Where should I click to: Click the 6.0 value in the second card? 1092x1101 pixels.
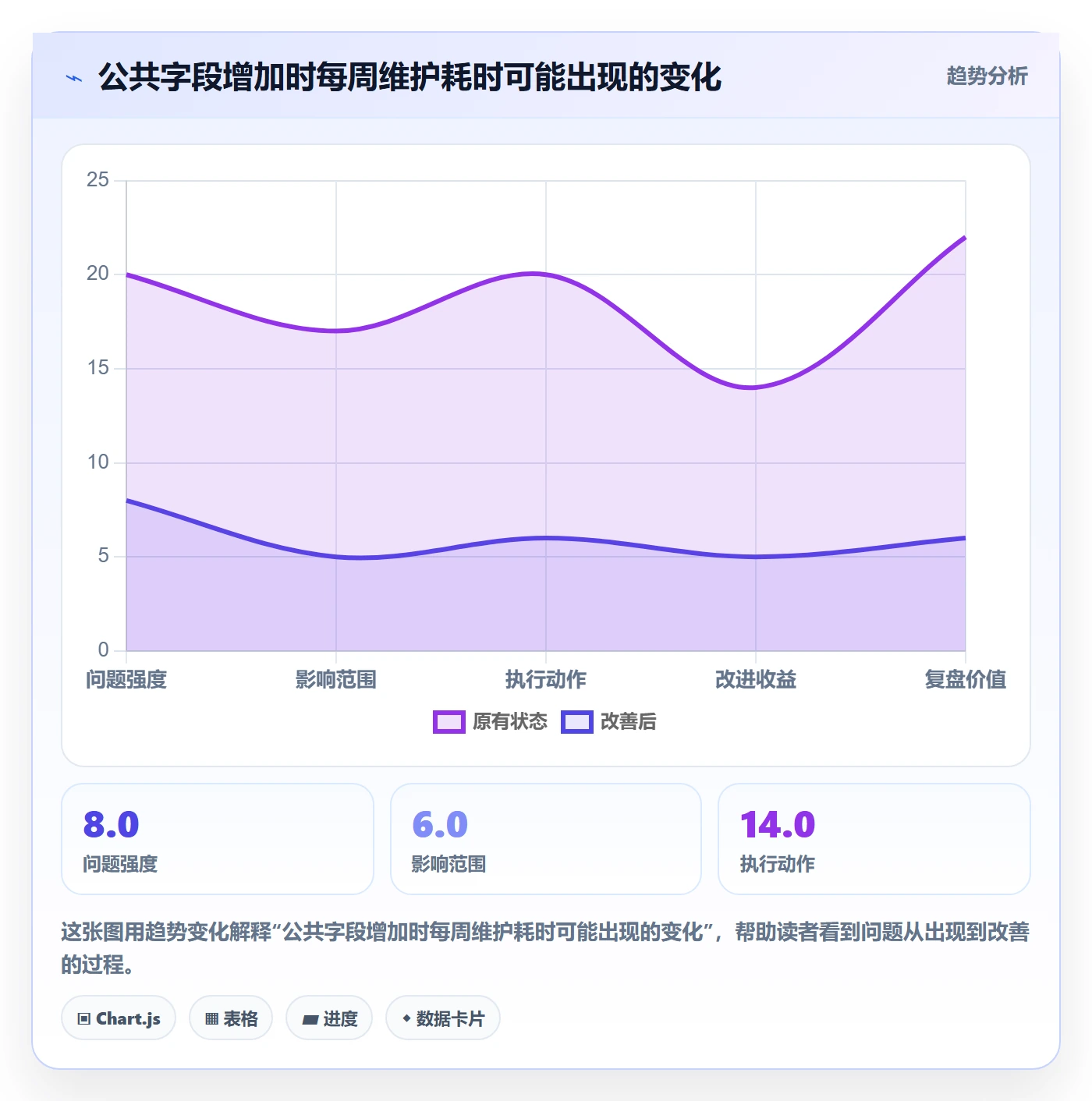pos(440,825)
